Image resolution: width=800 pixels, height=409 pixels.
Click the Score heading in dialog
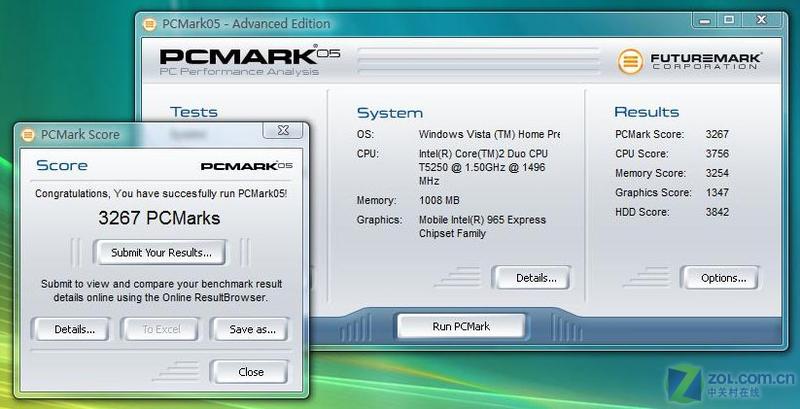pos(62,166)
